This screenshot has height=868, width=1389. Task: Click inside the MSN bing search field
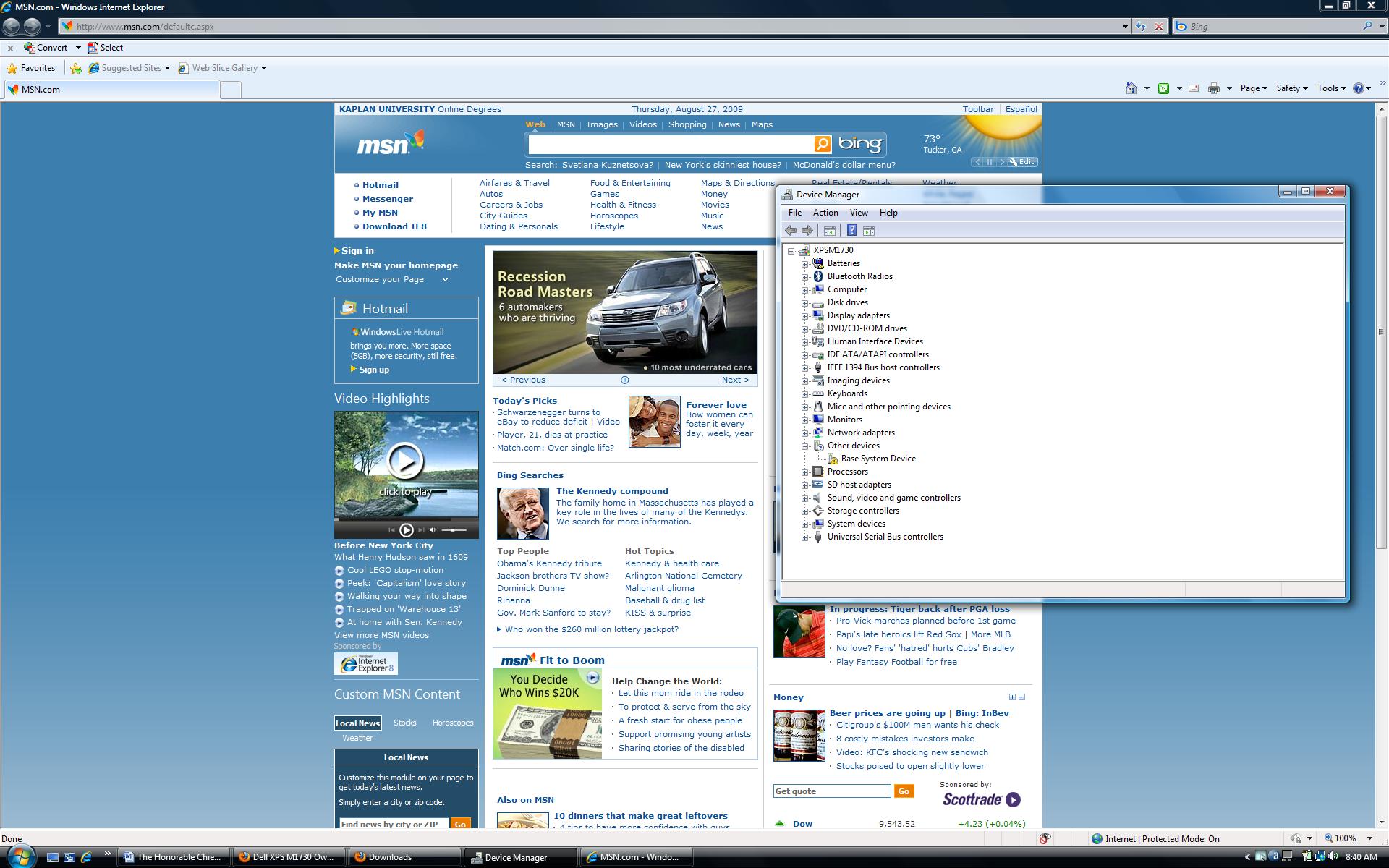tap(670, 144)
